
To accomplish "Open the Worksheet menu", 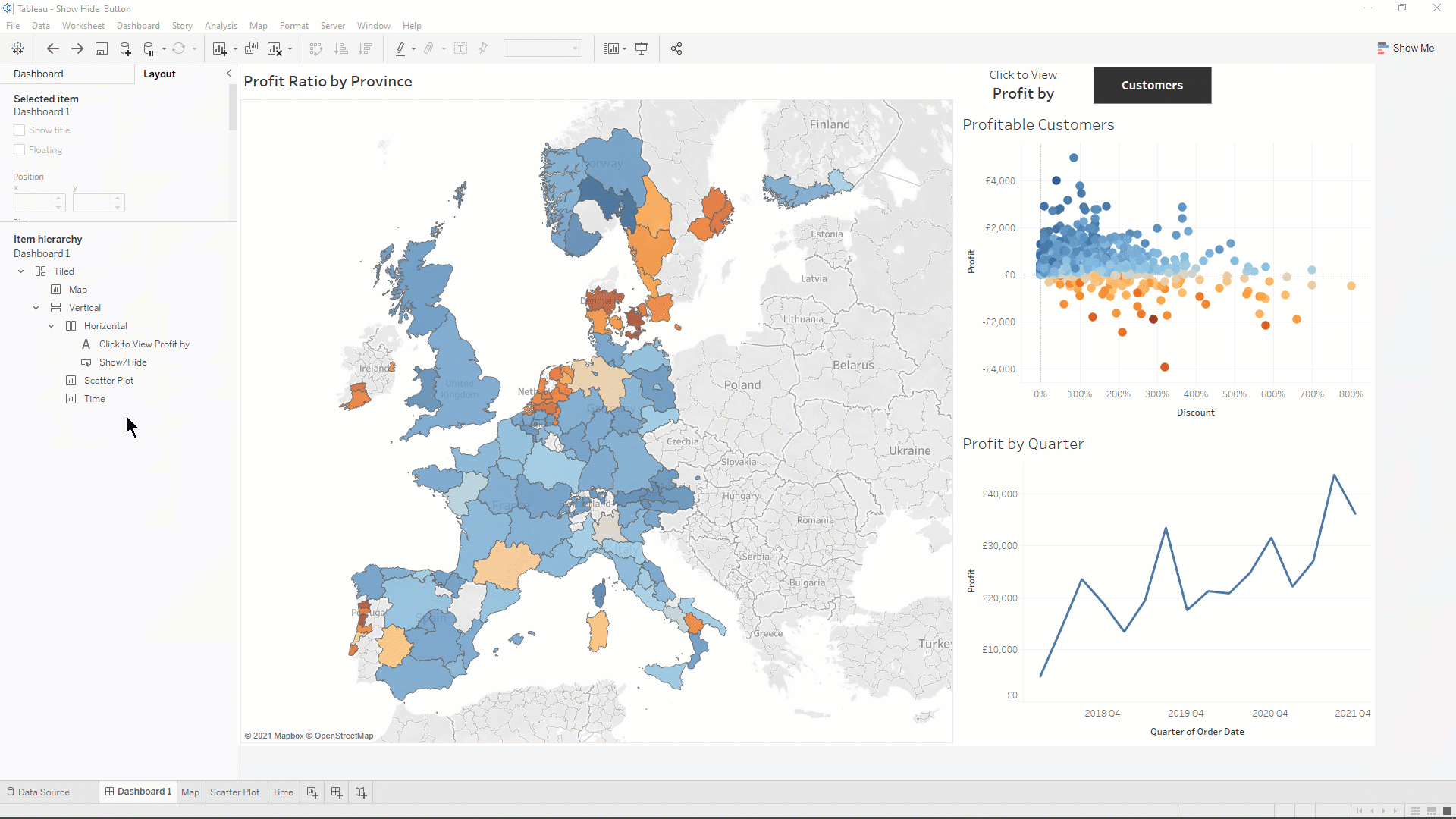I will [83, 26].
